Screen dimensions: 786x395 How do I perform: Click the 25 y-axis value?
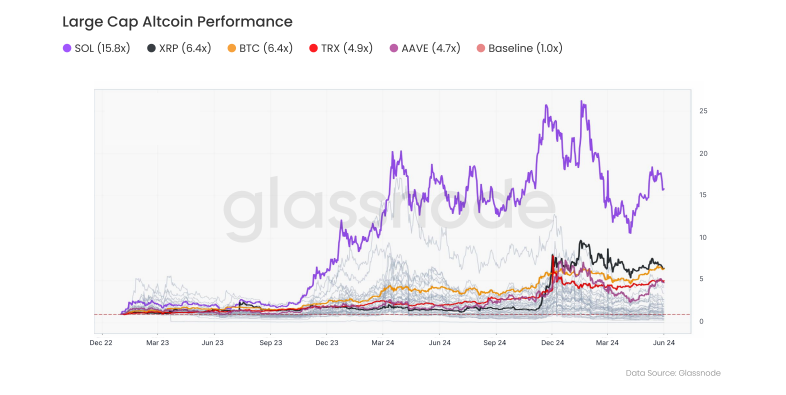[703, 111]
